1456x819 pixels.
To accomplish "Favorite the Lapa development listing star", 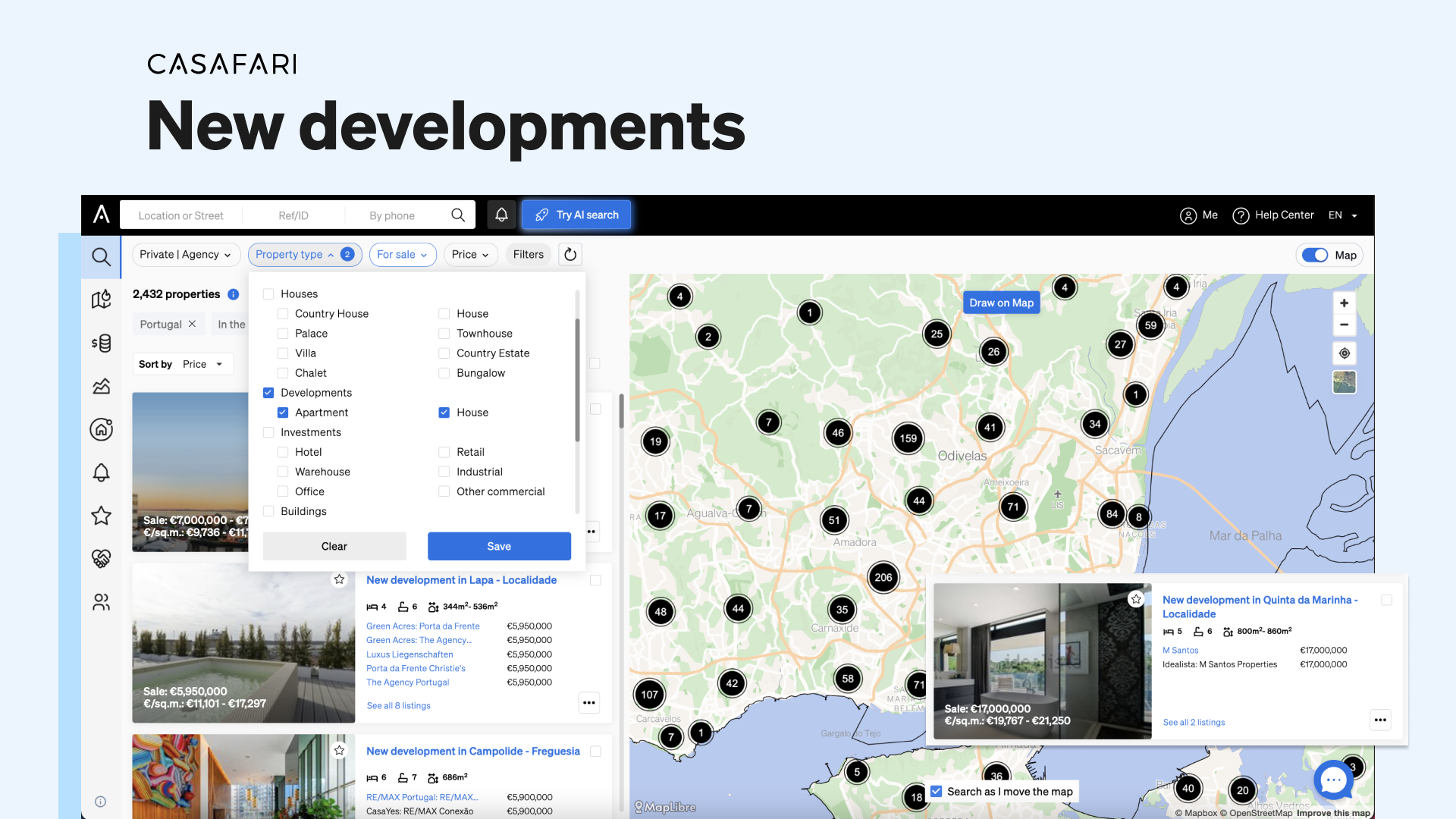I will tap(339, 579).
